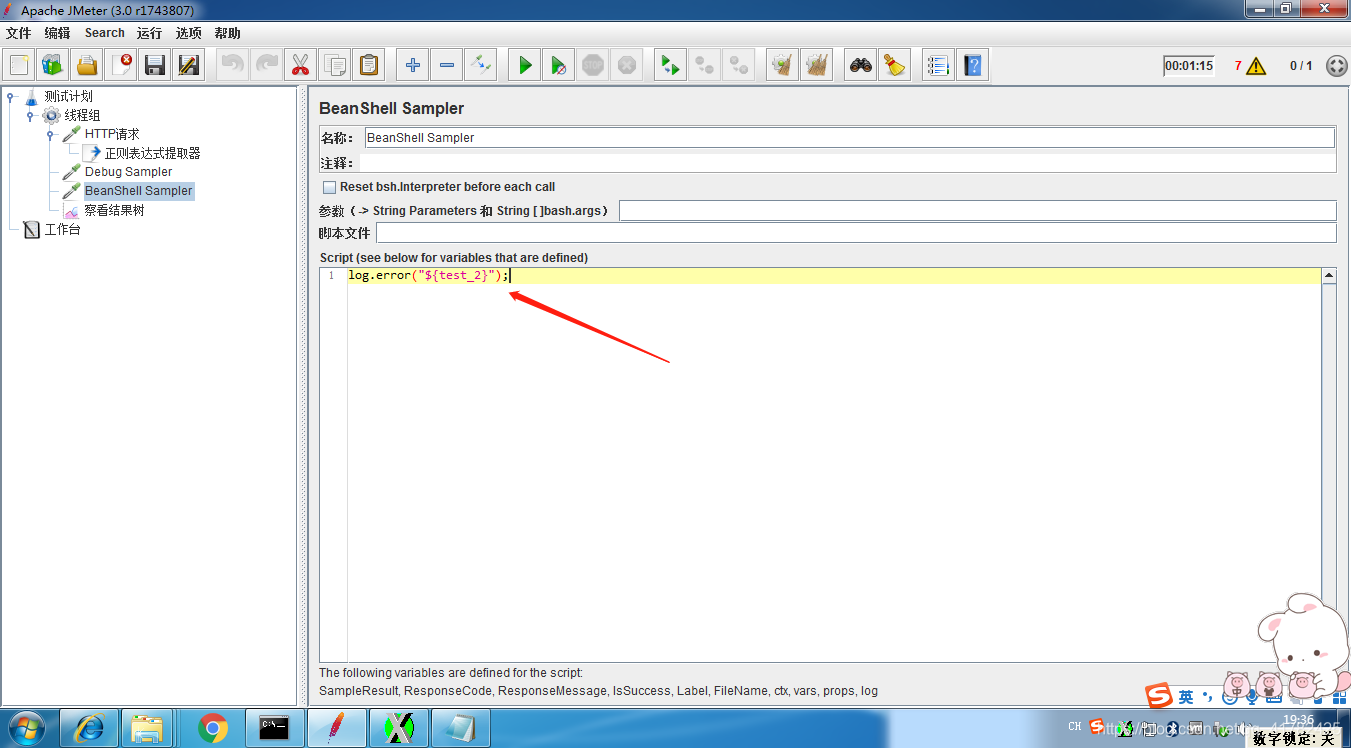The height and width of the screenshot is (748, 1351).
Task: Select the 线程组 node
Action: 82,115
